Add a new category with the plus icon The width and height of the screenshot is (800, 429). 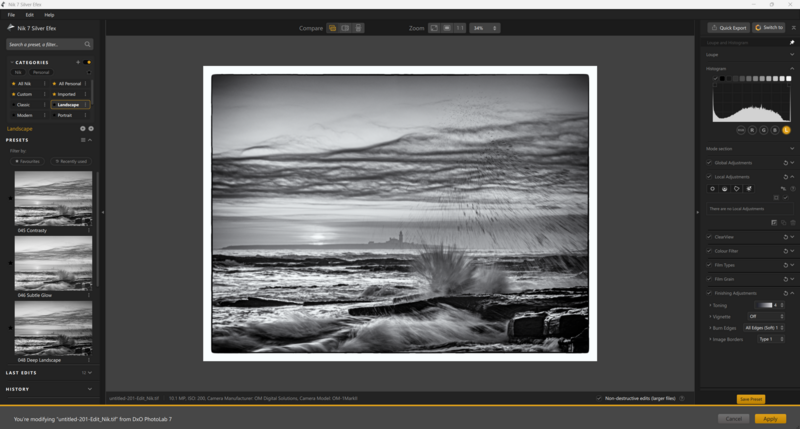pos(78,62)
